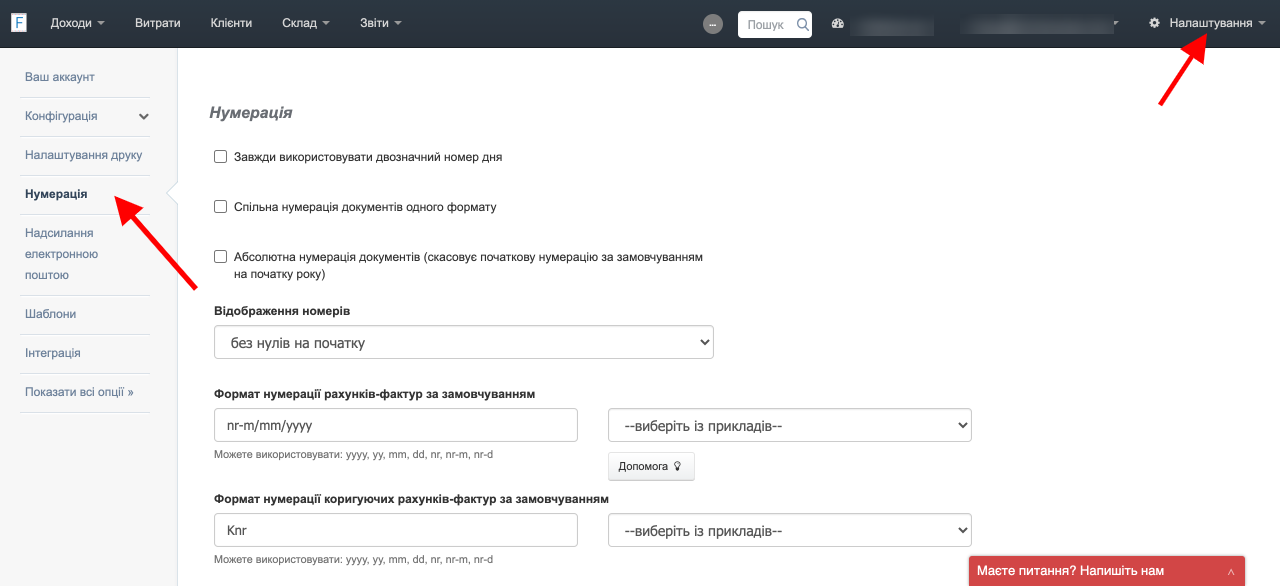Toggle shared numbering for same-format documents
This screenshot has width=1280, height=586.
221,207
